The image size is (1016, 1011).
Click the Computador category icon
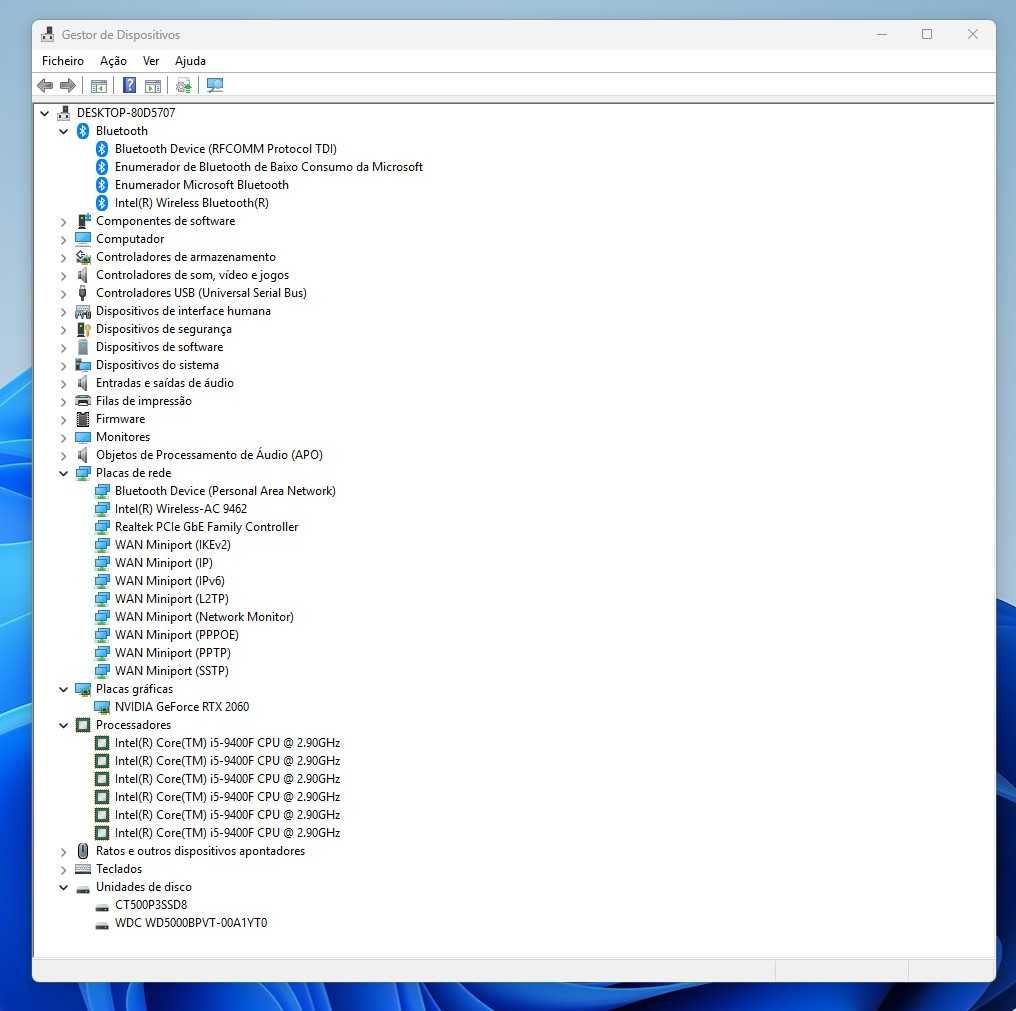tap(83, 239)
